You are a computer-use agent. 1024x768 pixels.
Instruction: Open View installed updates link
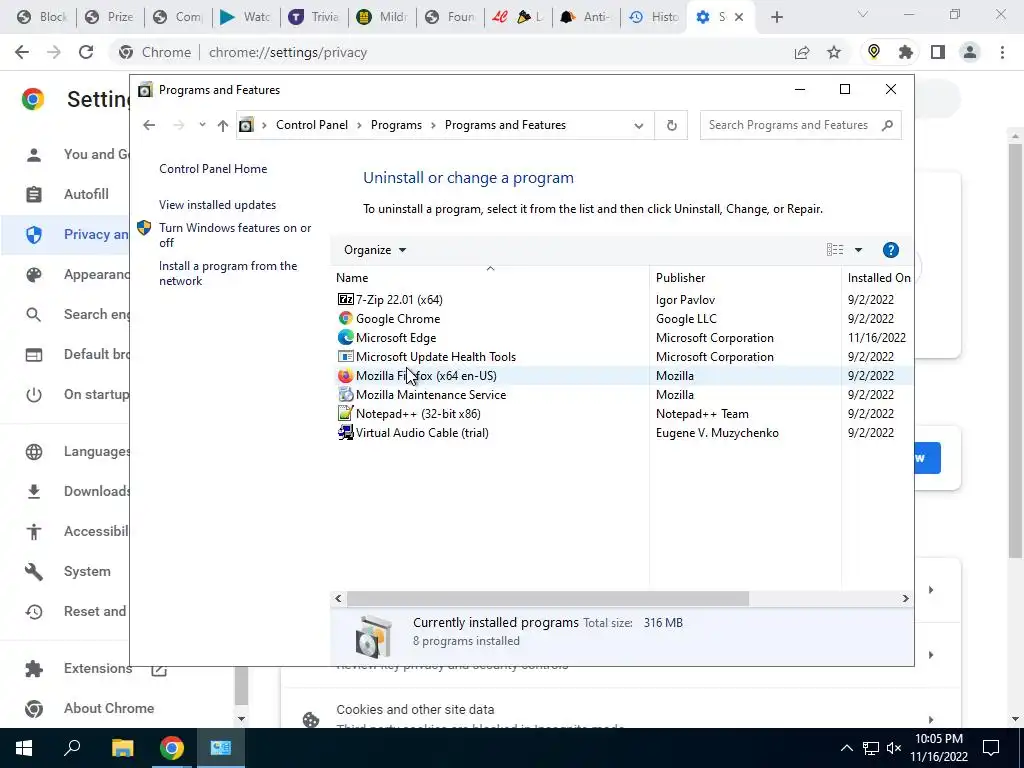tap(217, 204)
